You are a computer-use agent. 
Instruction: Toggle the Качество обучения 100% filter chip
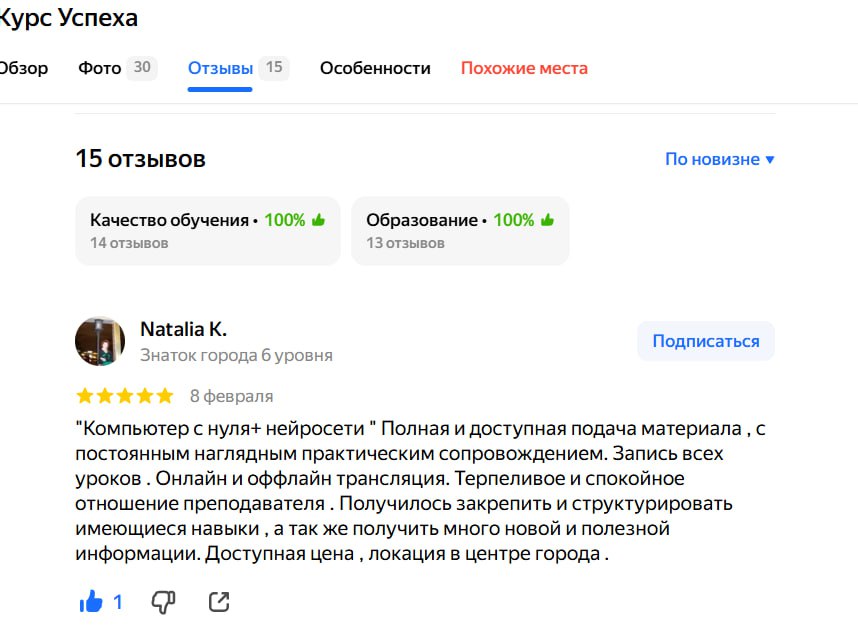point(207,231)
